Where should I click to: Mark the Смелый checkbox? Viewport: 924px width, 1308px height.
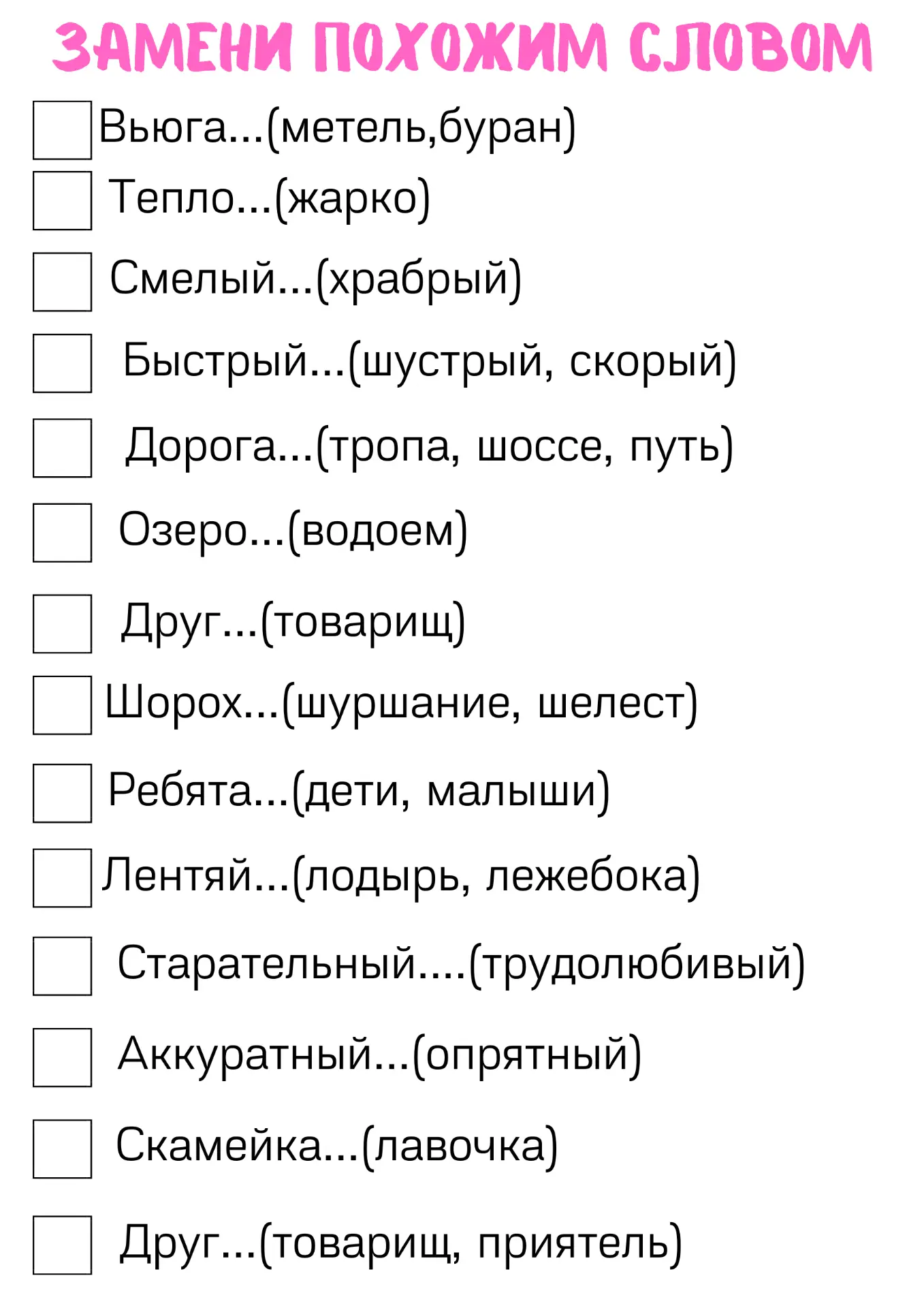click(62, 281)
